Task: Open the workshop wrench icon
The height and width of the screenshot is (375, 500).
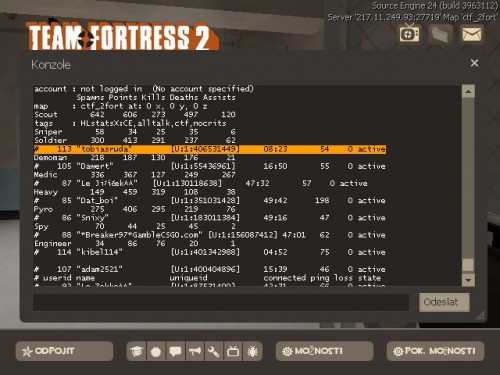Action: (214, 351)
